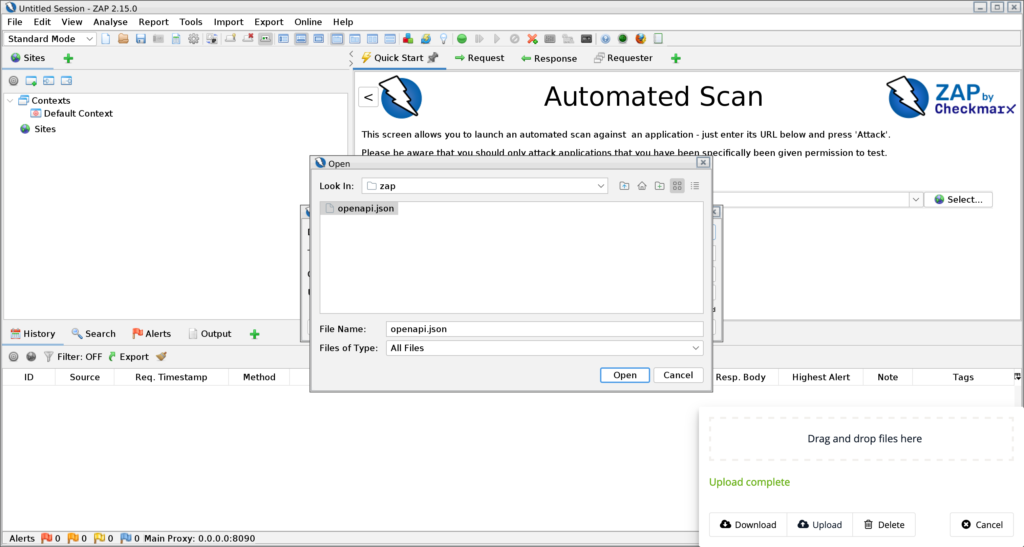This screenshot has height=547, width=1024.
Task: Click the Manage Add-ons colored blocks icon
Action: click(408, 39)
